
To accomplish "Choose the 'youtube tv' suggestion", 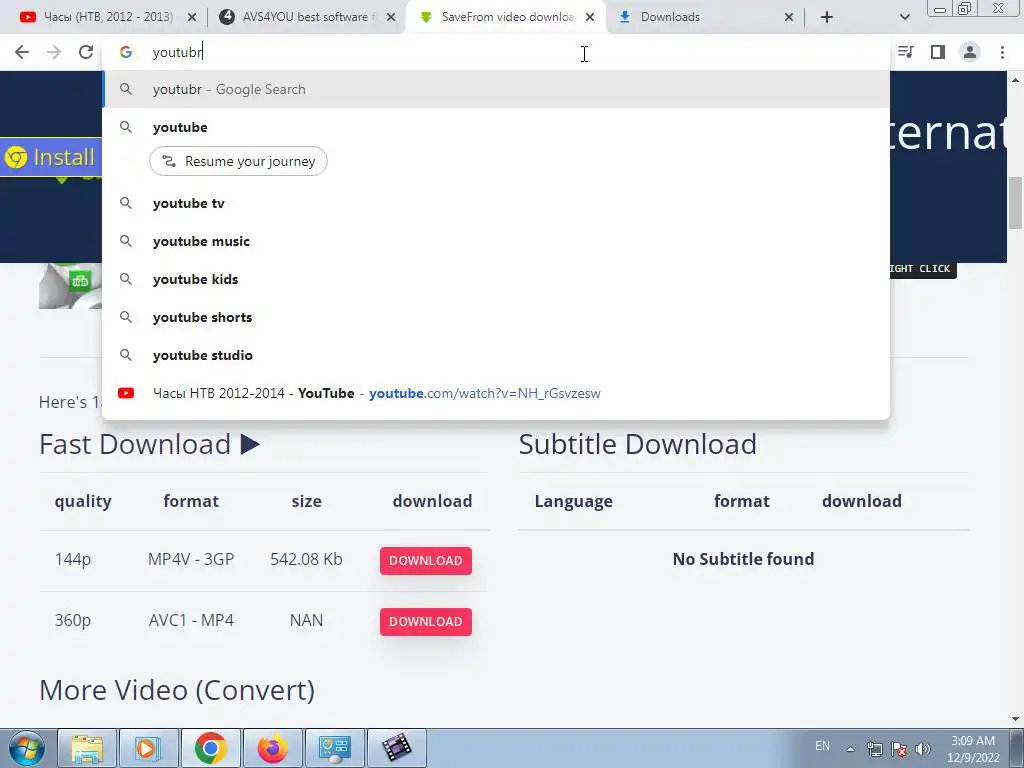I will [x=496, y=203].
